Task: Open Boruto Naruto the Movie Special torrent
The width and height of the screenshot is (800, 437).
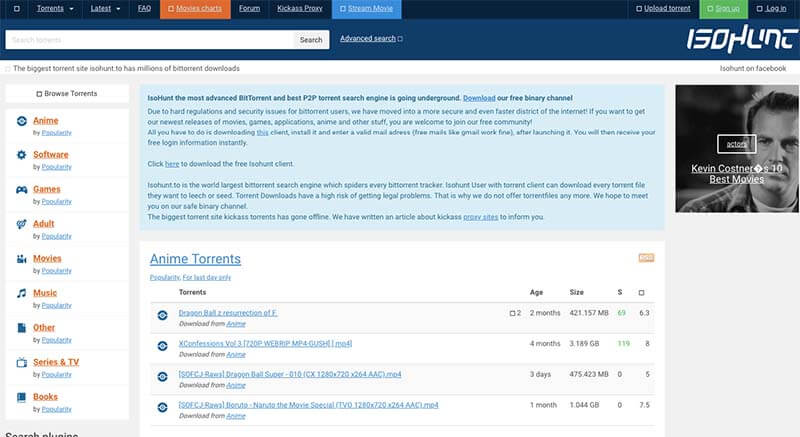Action: click(308, 405)
